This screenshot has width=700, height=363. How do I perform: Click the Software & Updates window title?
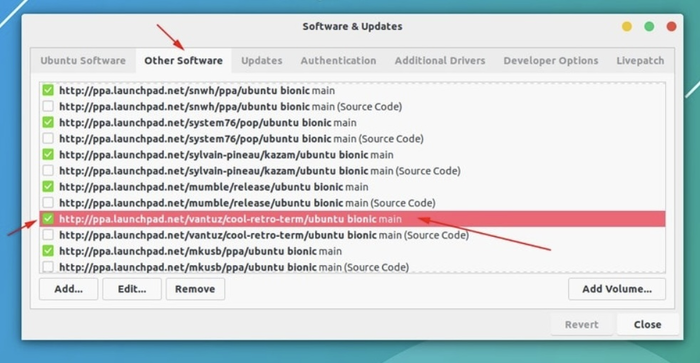(x=352, y=26)
